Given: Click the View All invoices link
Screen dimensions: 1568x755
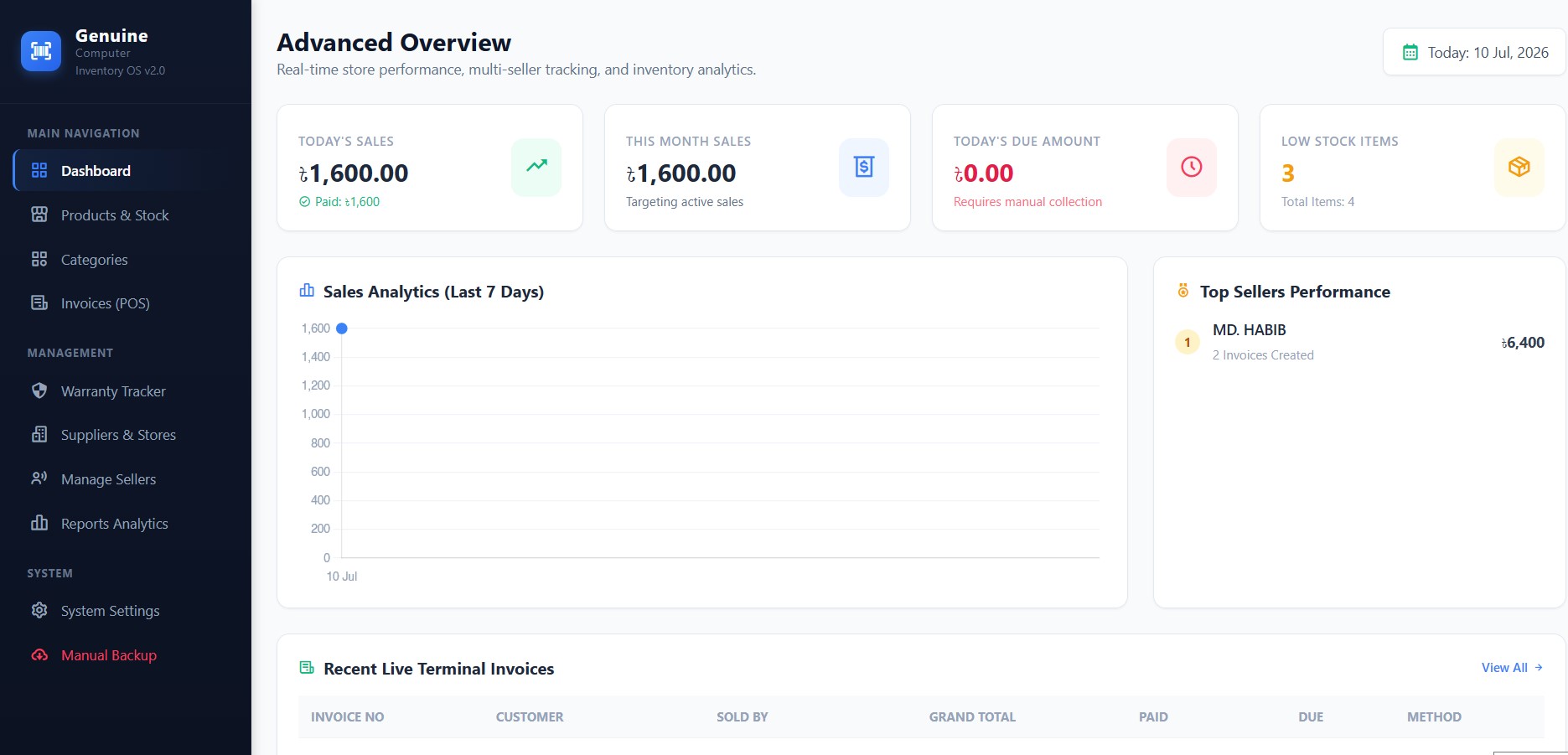Looking at the screenshot, I should 1512,668.
